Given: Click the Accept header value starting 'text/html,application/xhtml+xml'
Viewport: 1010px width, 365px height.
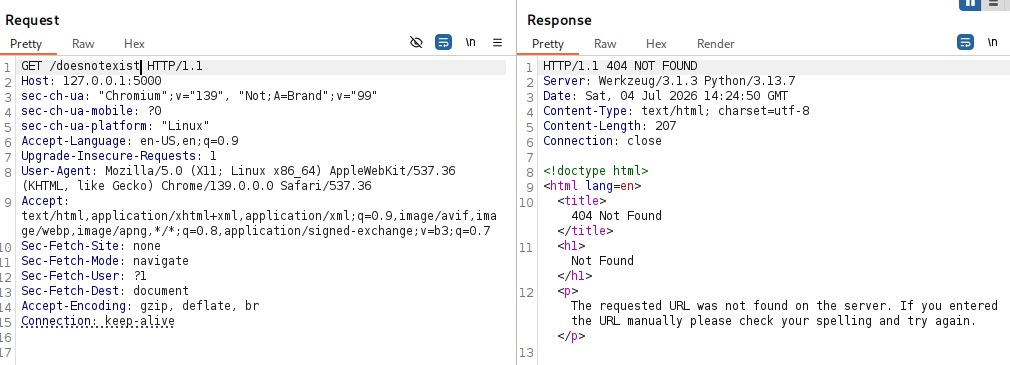Looking at the screenshot, I should click(x=259, y=223).
